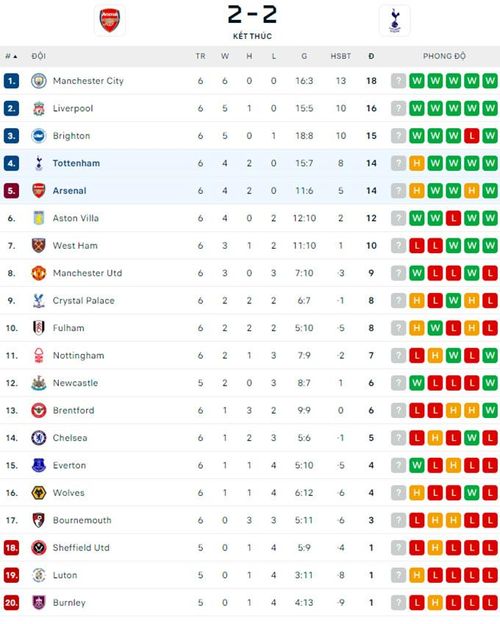This screenshot has height=624, width=500.
Task: Click Brighton's red L form badge
Action: (471, 136)
